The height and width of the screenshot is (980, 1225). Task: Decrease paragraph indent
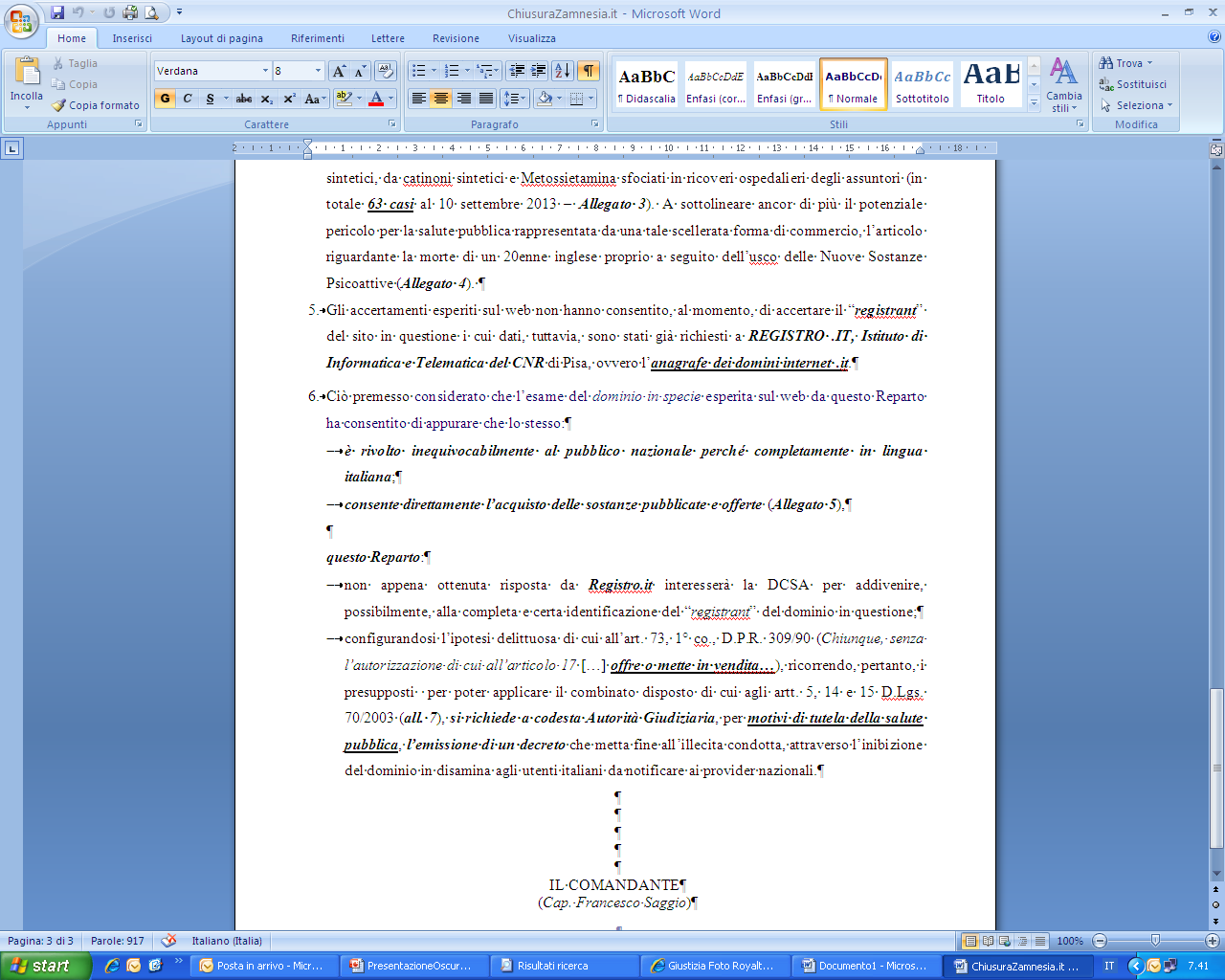[x=517, y=71]
